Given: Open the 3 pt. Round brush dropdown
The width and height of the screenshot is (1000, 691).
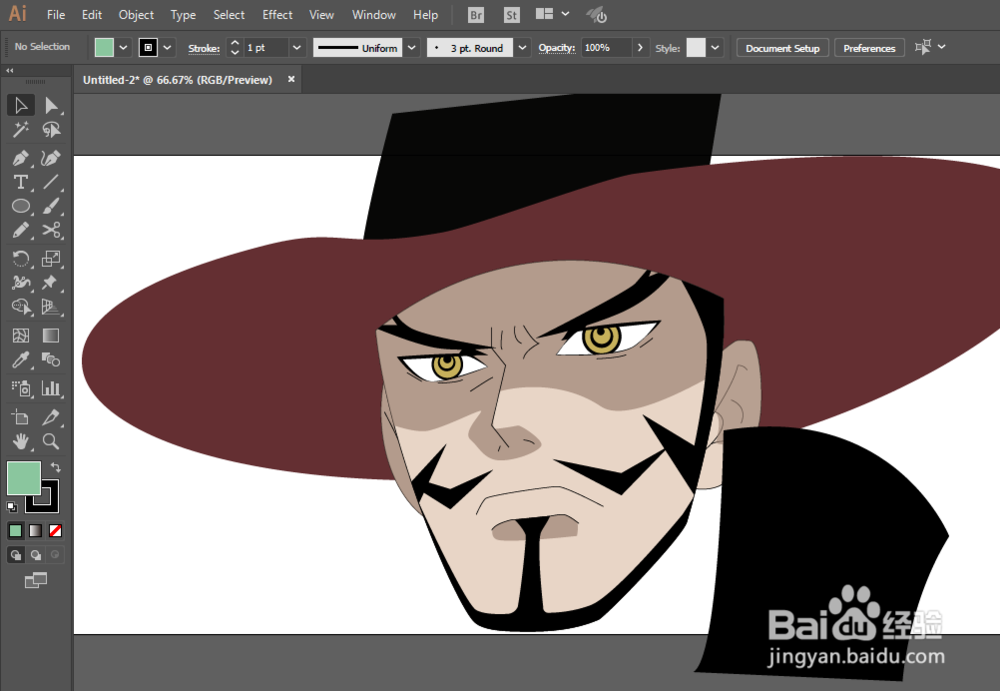Looking at the screenshot, I should (x=522, y=48).
